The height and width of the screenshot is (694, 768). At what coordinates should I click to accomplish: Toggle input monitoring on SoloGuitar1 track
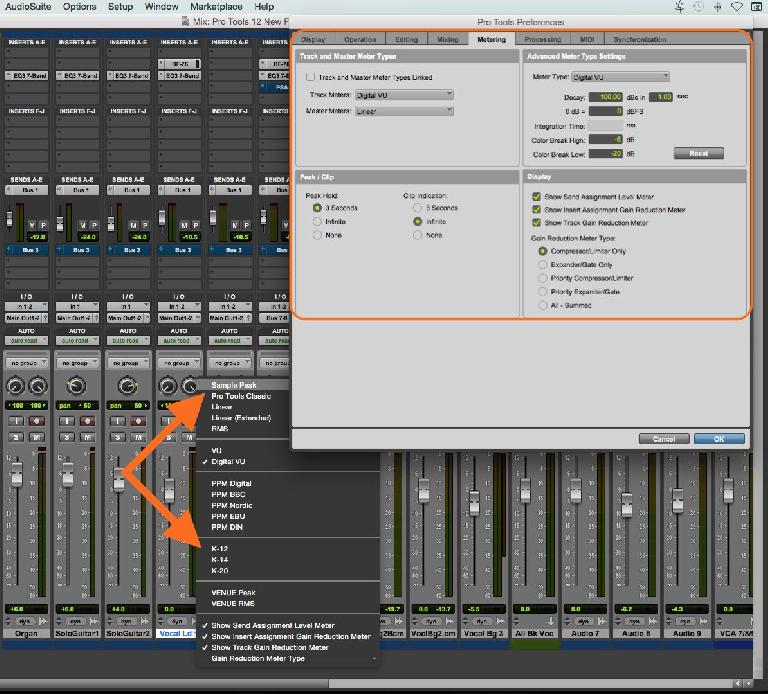(67, 421)
